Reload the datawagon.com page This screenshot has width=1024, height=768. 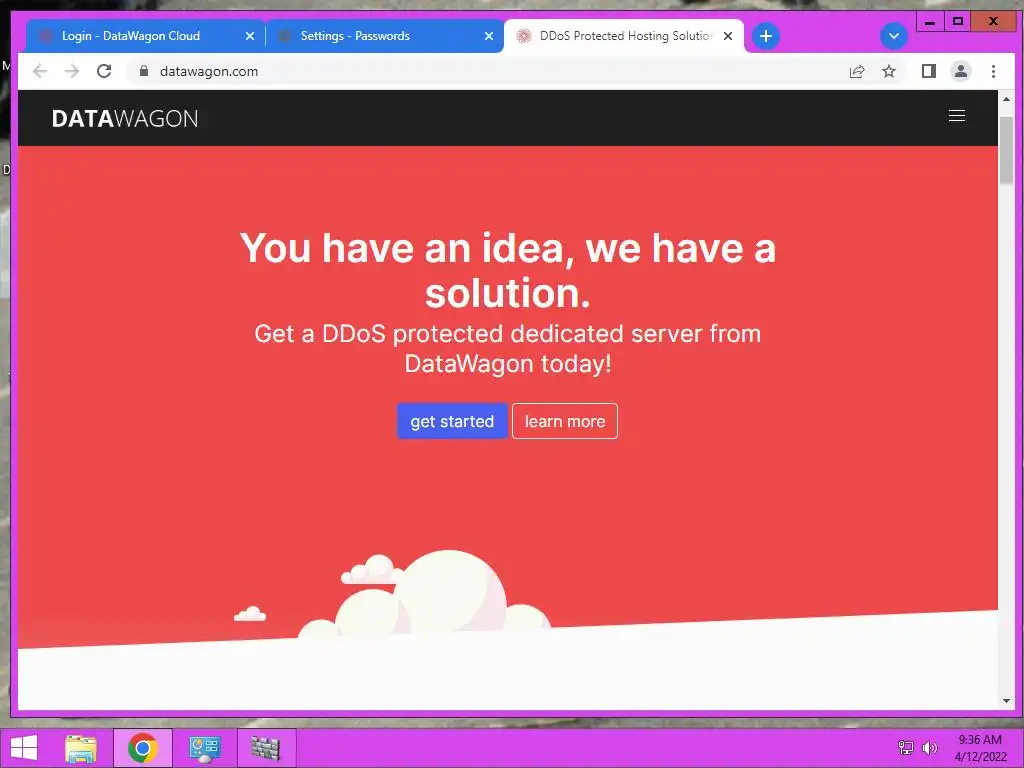104,71
